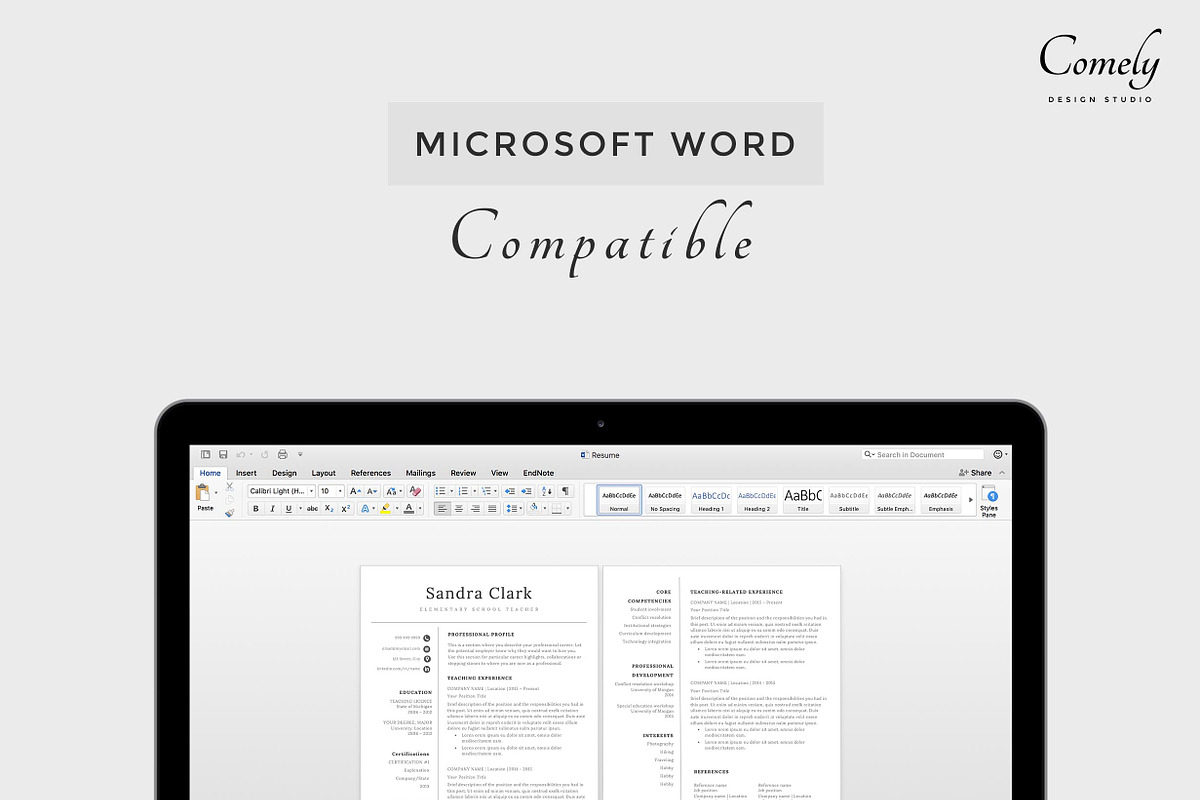Image resolution: width=1200 pixels, height=800 pixels.
Task: Apply the Subtitle style
Action: 849,500
